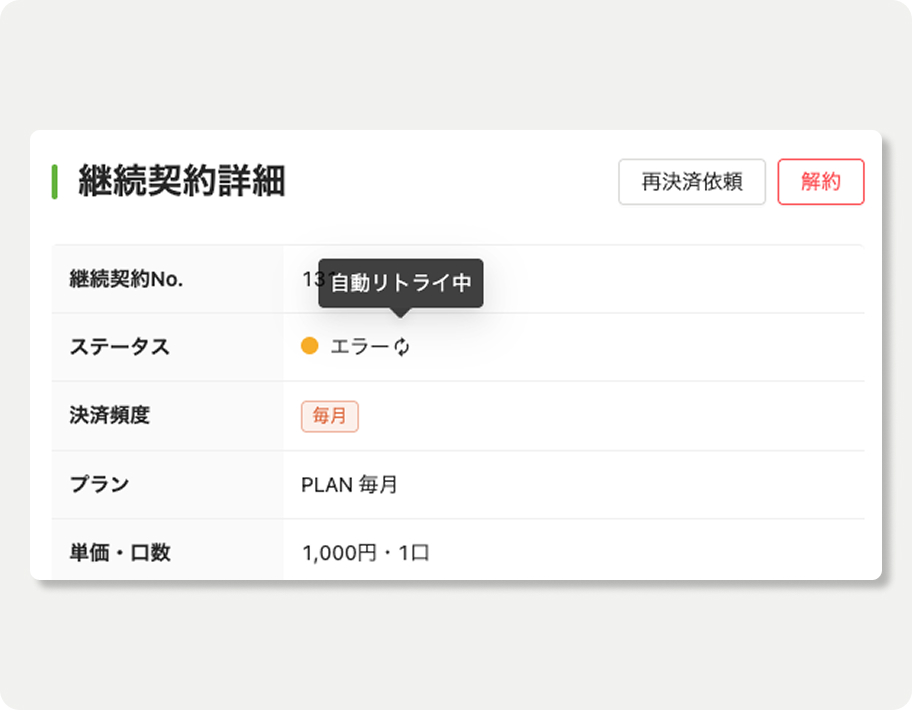Click the 自動リトライ中 tooltip
Image resolution: width=912 pixels, height=710 pixels.
point(401,283)
